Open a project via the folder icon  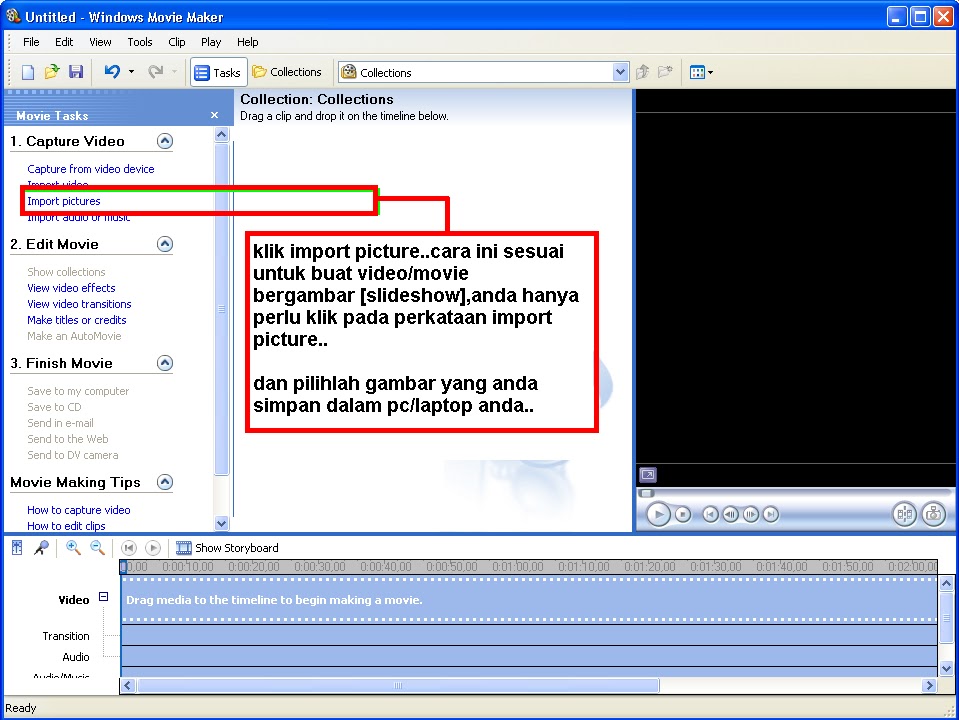(x=52, y=72)
